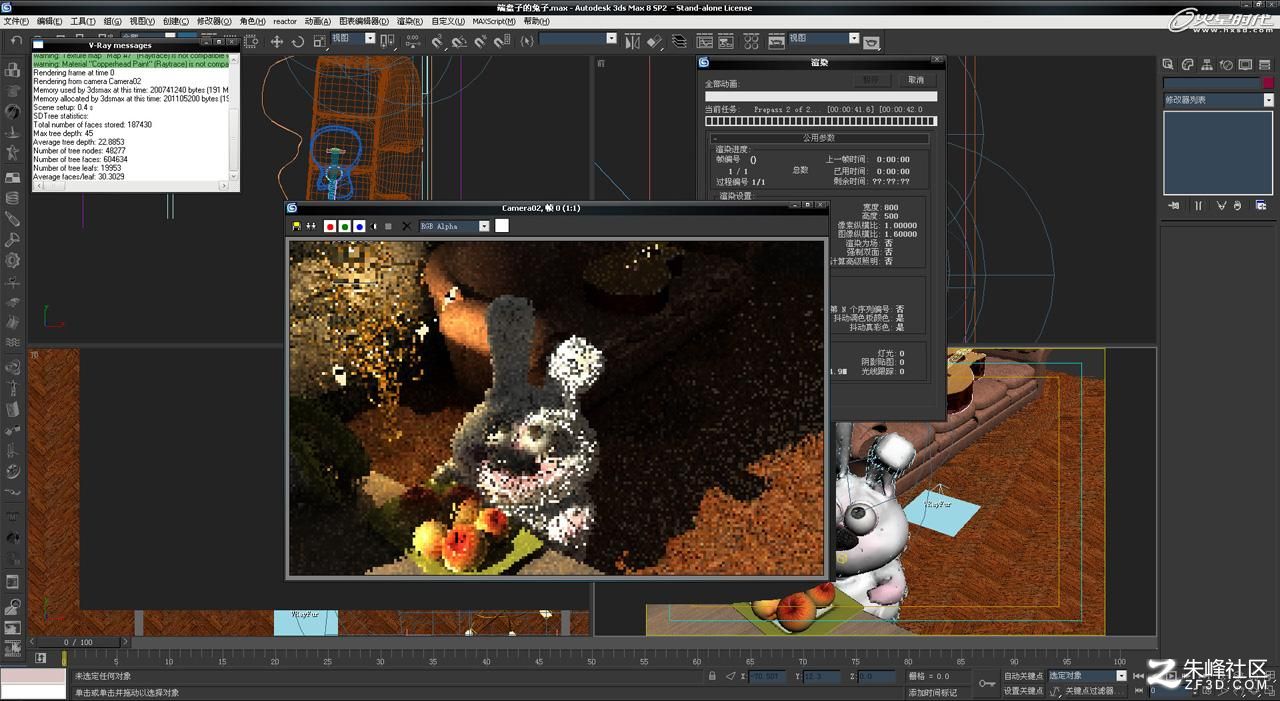Select the Scale tool in main toolbar

click(319, 41)
